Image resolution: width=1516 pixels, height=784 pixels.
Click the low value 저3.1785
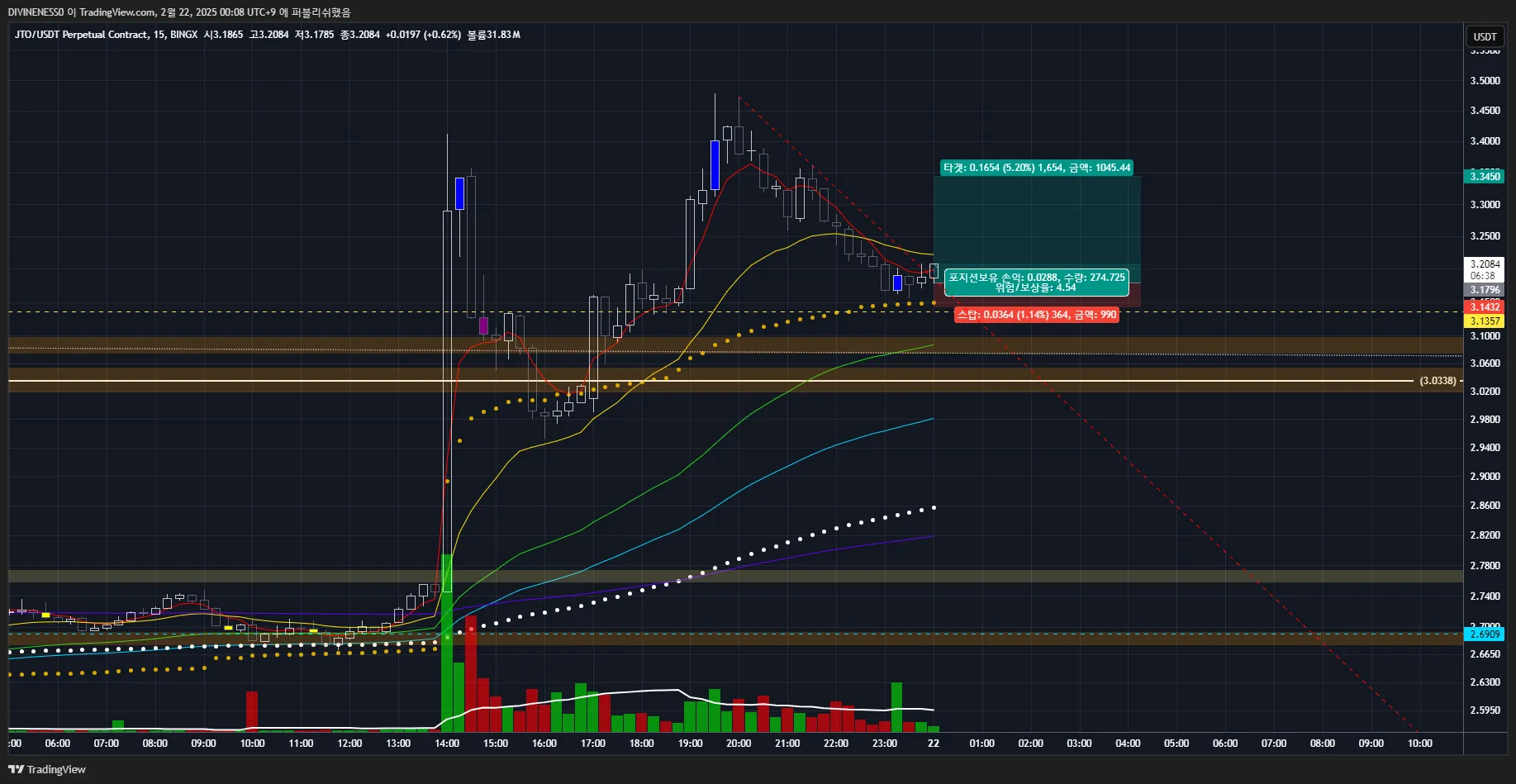[315, 35]
